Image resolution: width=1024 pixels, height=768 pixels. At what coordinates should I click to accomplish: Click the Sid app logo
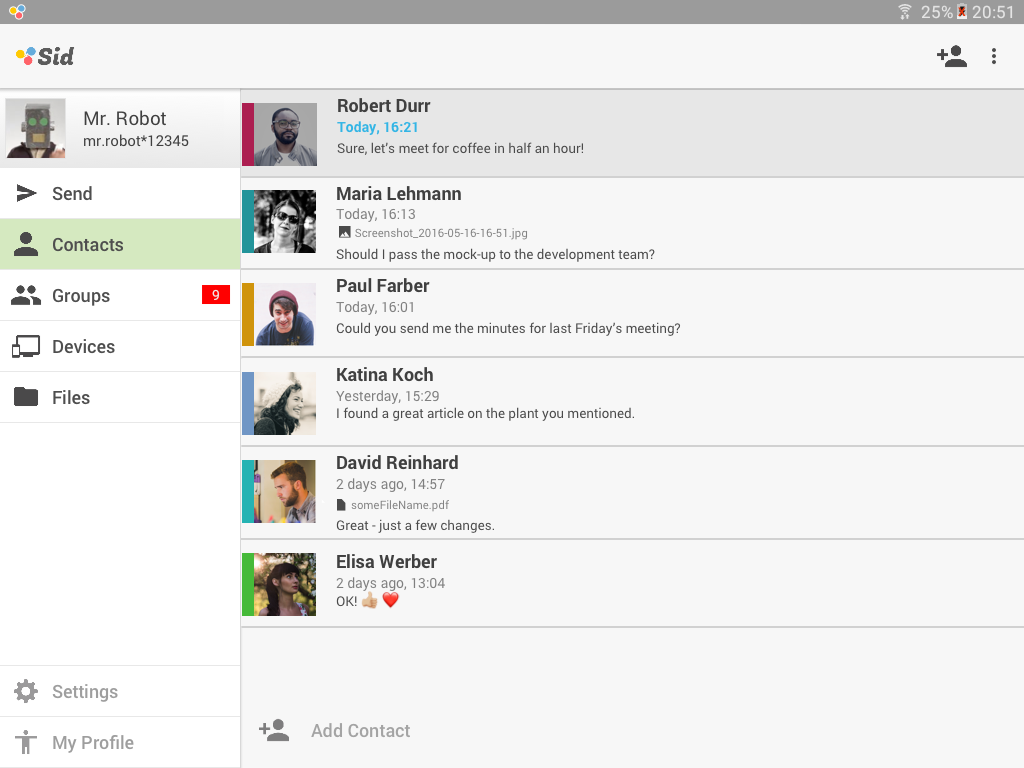[45, 56]
